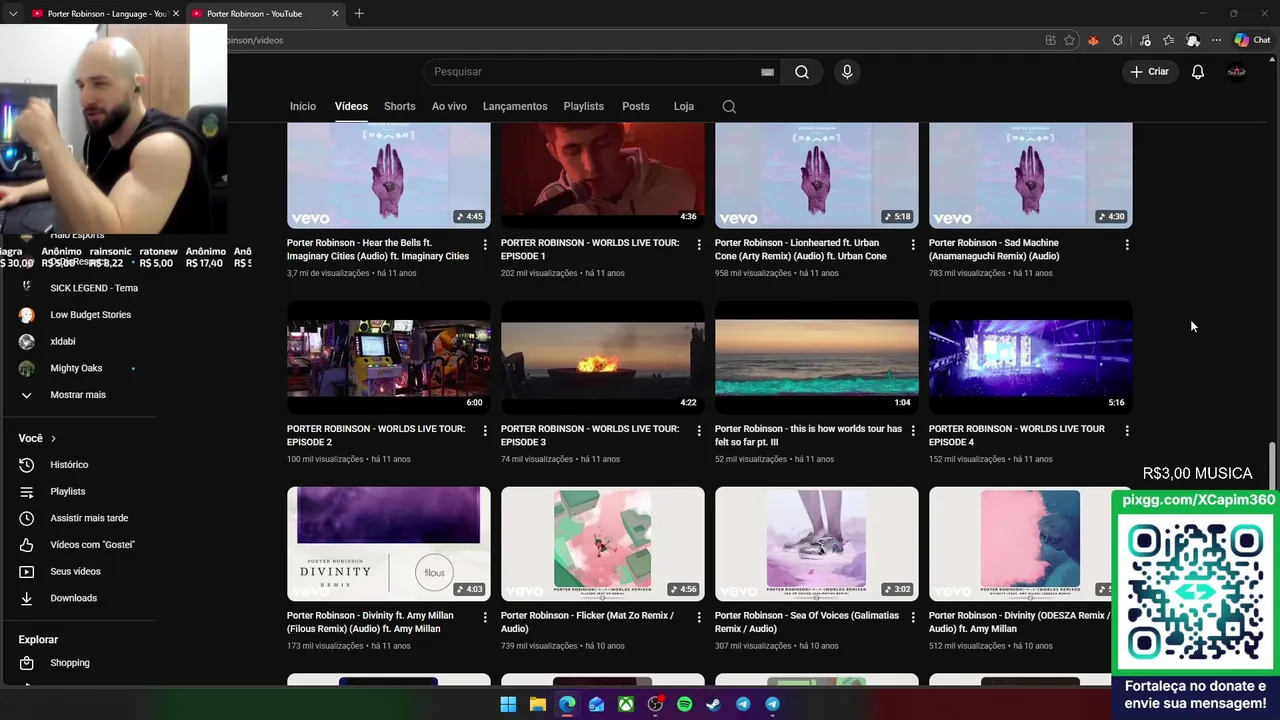Open YouTube notifications bell
The height and width of the screenshot is (720, 1280).
tap(1197, 72)
